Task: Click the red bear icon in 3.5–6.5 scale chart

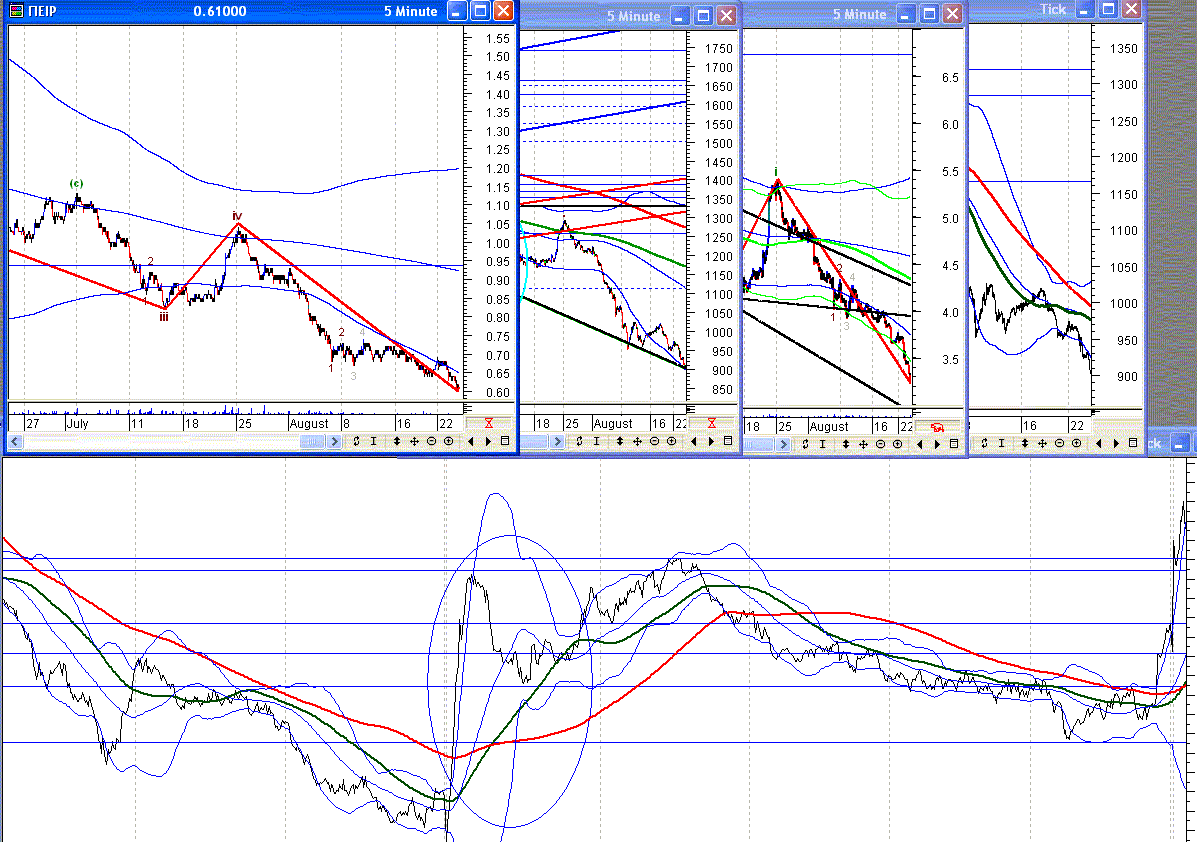Action: pyautogui.click(x=937, y=427)
